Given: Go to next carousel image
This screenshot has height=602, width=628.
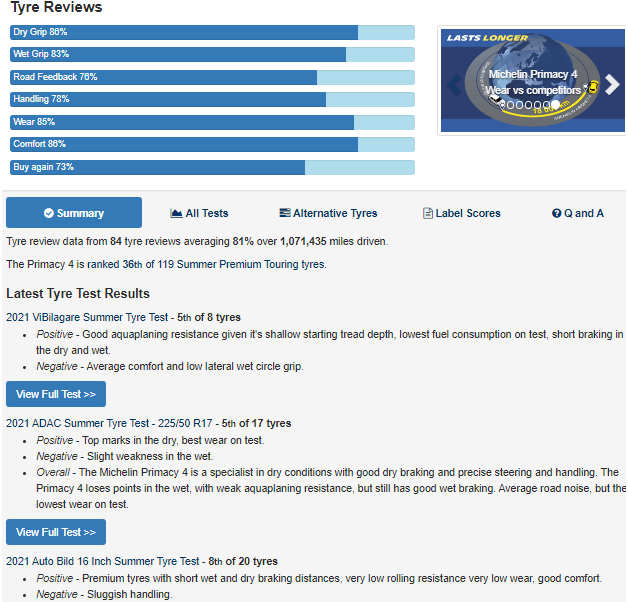Looking at the screenshot, I should [611, 84].
